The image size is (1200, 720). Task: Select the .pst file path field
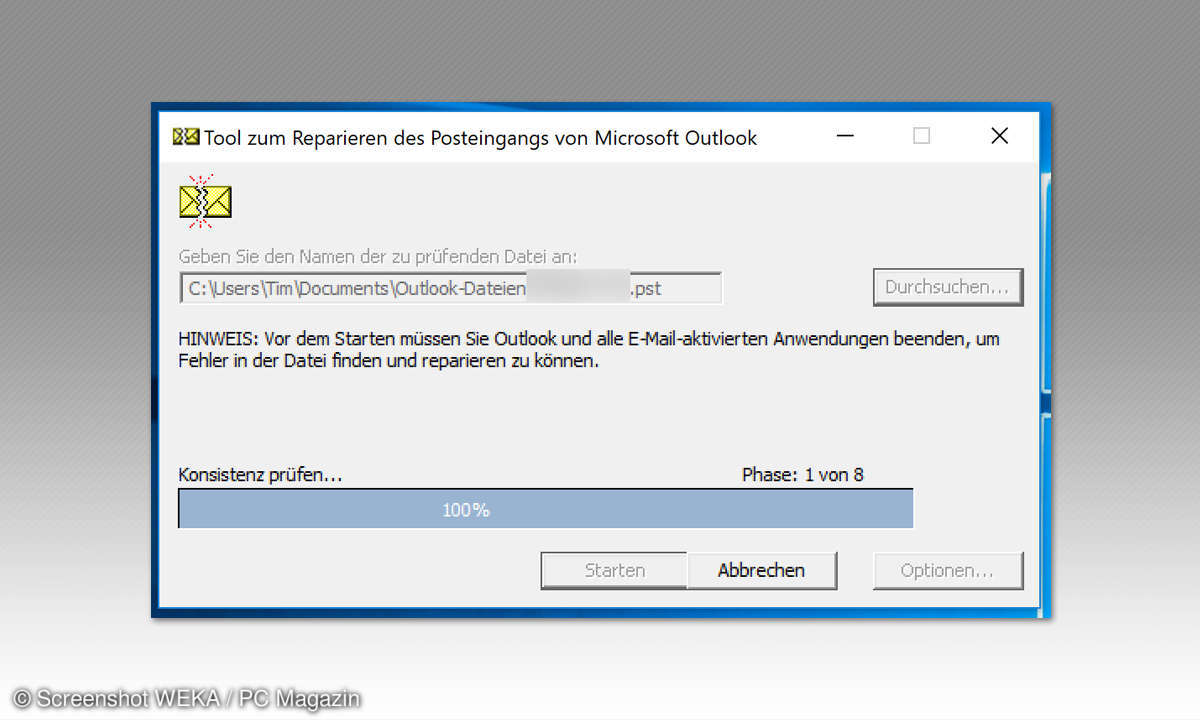pos(450,288)
